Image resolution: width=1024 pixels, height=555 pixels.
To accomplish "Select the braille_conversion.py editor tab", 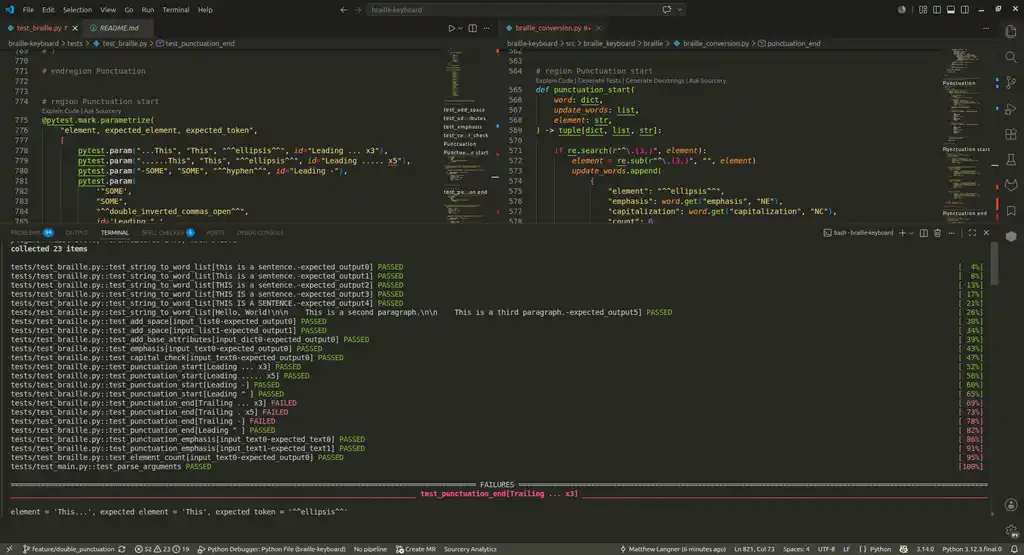I will 552,28.
